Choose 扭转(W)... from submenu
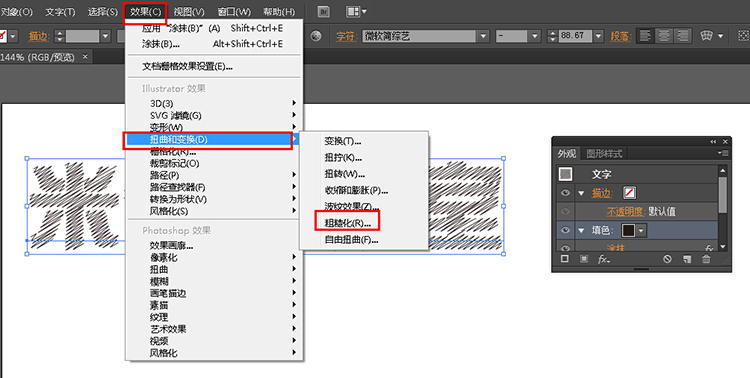Image resolution: width=750 pixels, height=378 pixels. pos(345,174)
